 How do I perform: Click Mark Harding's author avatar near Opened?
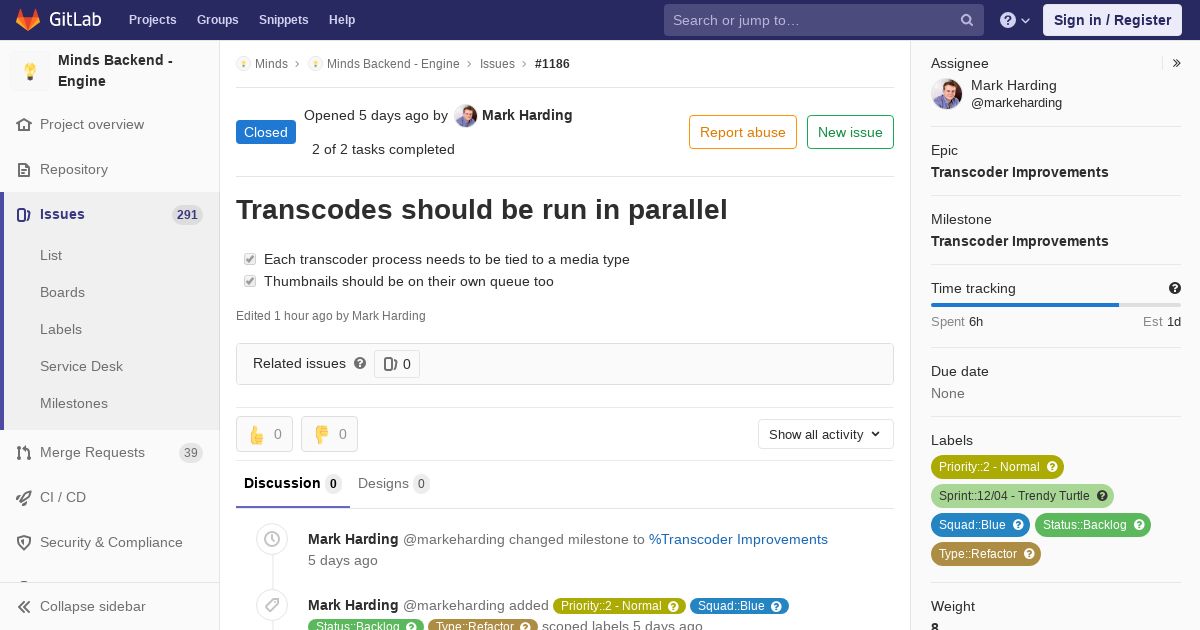click(x=465, y=116)
